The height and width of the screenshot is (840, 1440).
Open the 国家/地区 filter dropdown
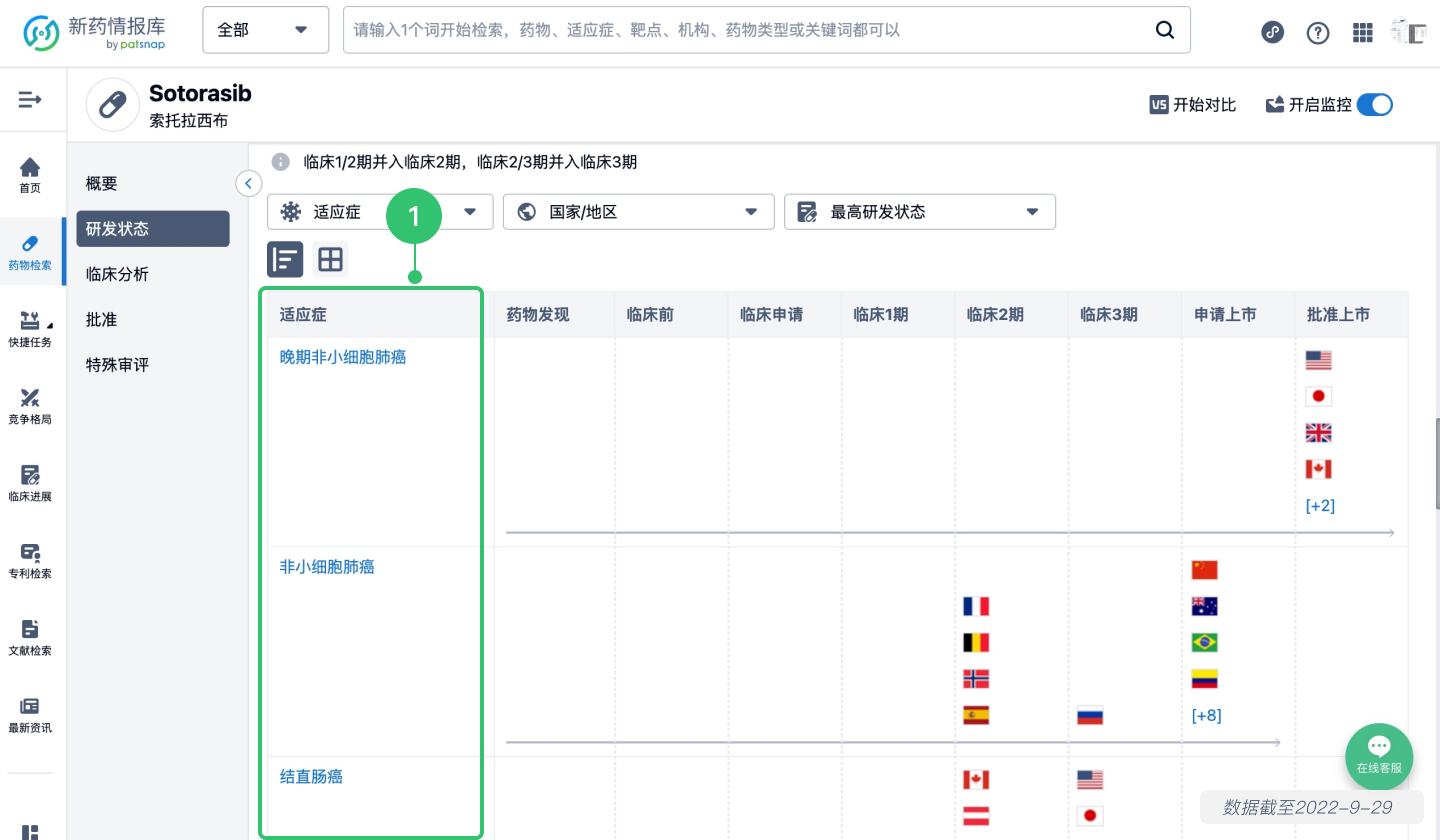(x=639, y=212)
